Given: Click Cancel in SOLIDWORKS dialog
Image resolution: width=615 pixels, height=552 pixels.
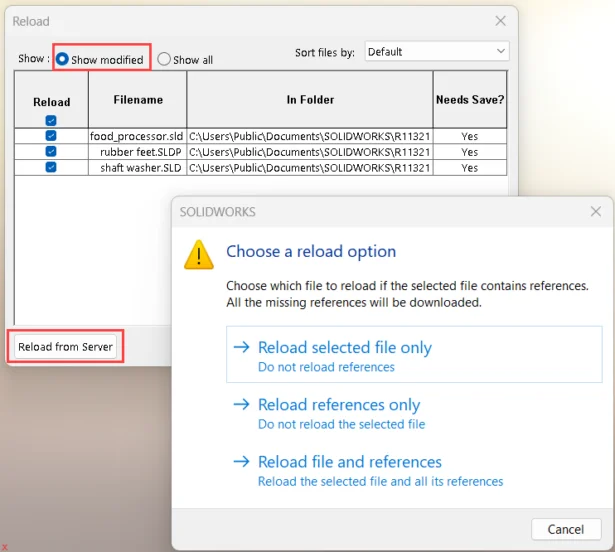Looking at the screenshot, I should pos(566,529).
